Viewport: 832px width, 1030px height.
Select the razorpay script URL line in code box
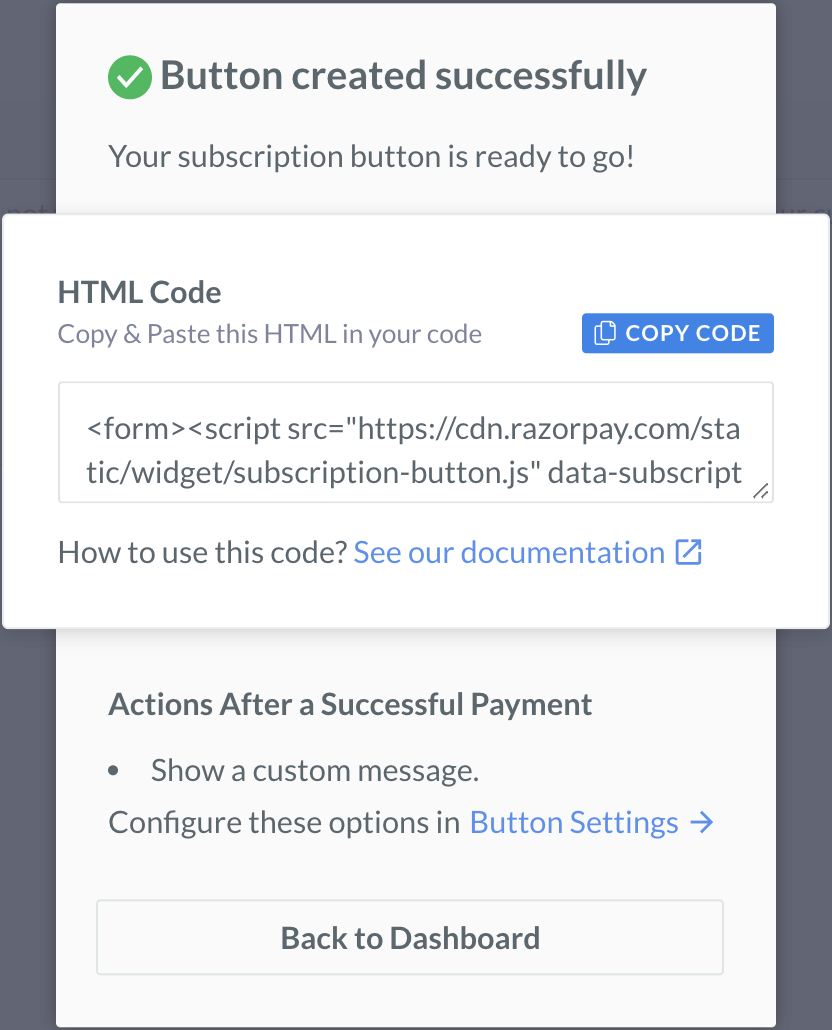tap(414, 429)
